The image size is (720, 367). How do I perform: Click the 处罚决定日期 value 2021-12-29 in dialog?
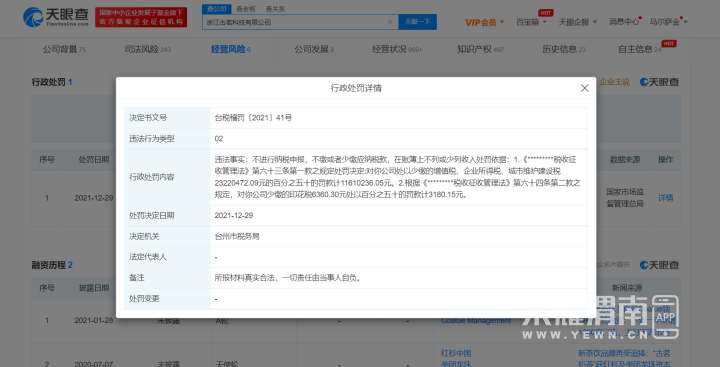(234, 215)
